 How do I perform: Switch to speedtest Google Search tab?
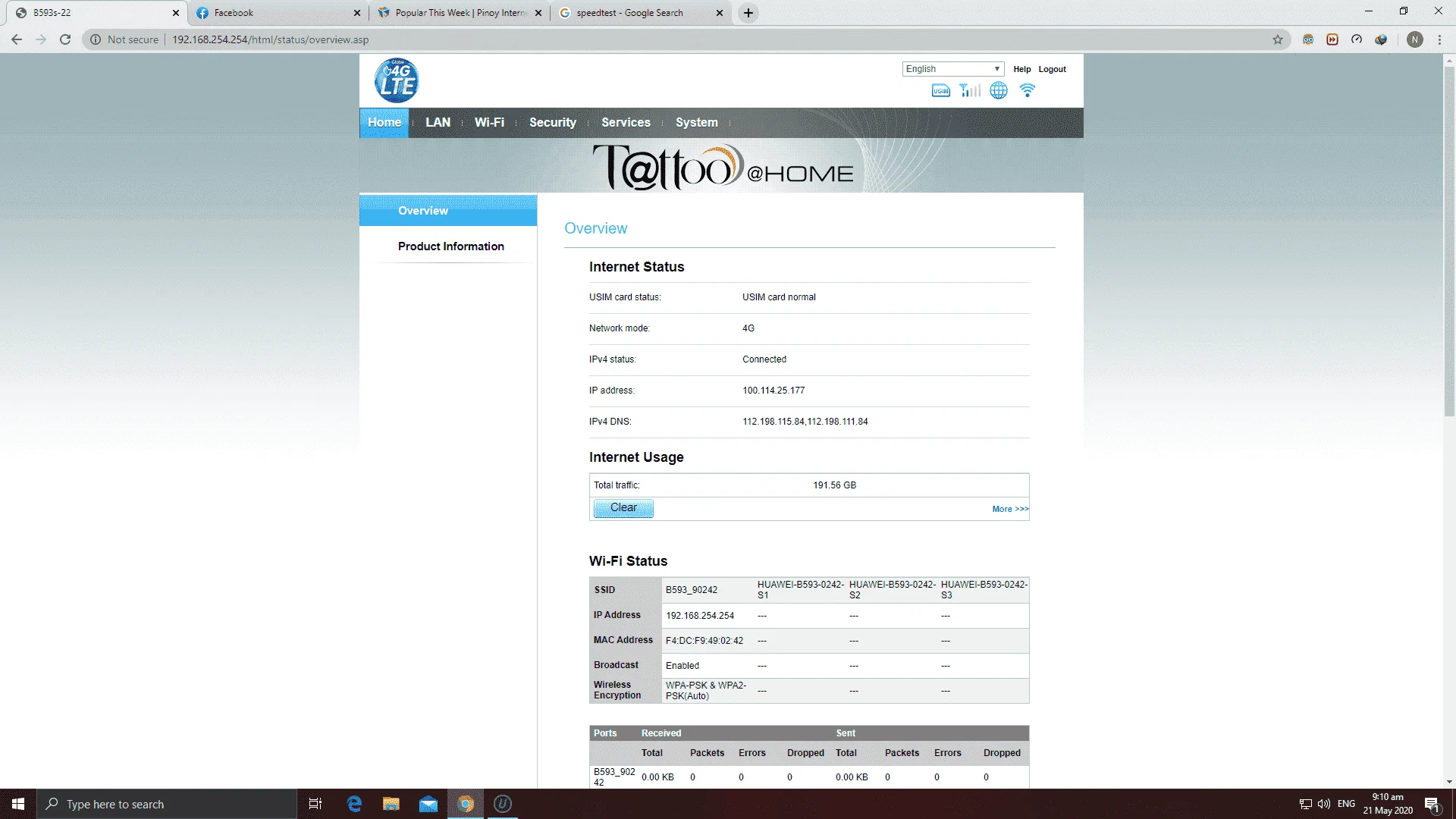642,13
